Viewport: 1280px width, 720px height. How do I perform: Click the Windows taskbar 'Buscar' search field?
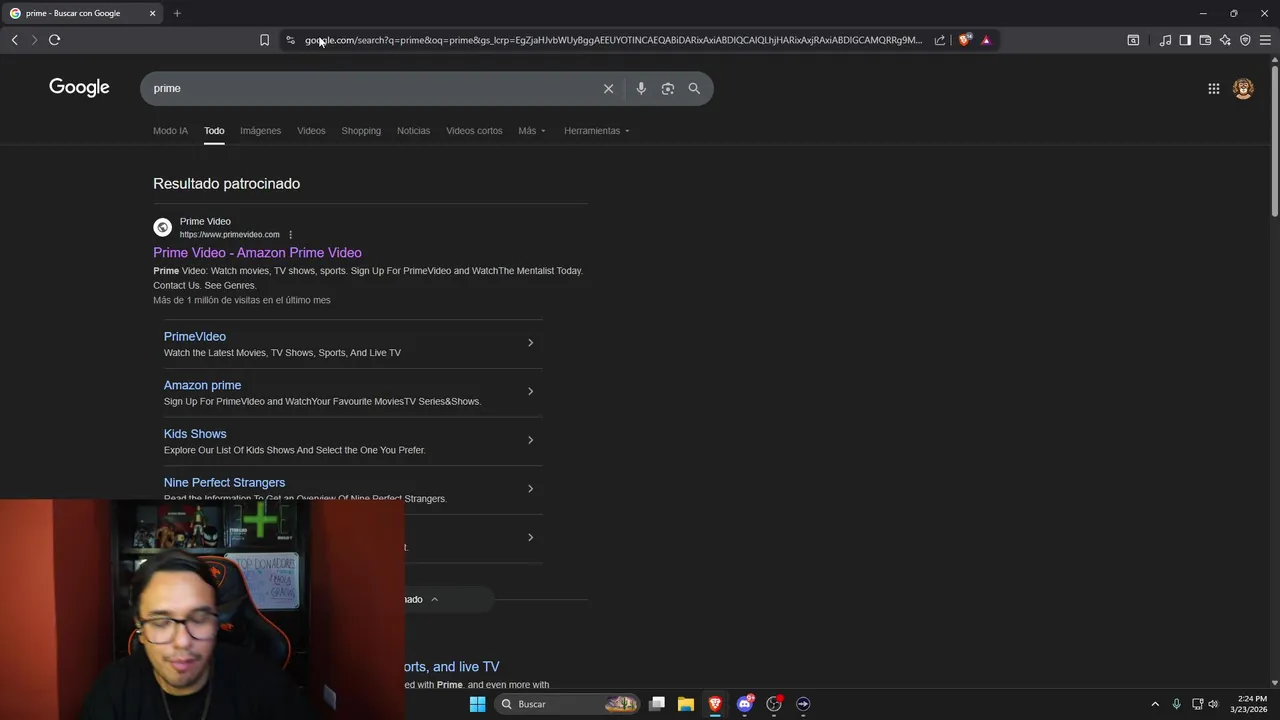point(568,704)
